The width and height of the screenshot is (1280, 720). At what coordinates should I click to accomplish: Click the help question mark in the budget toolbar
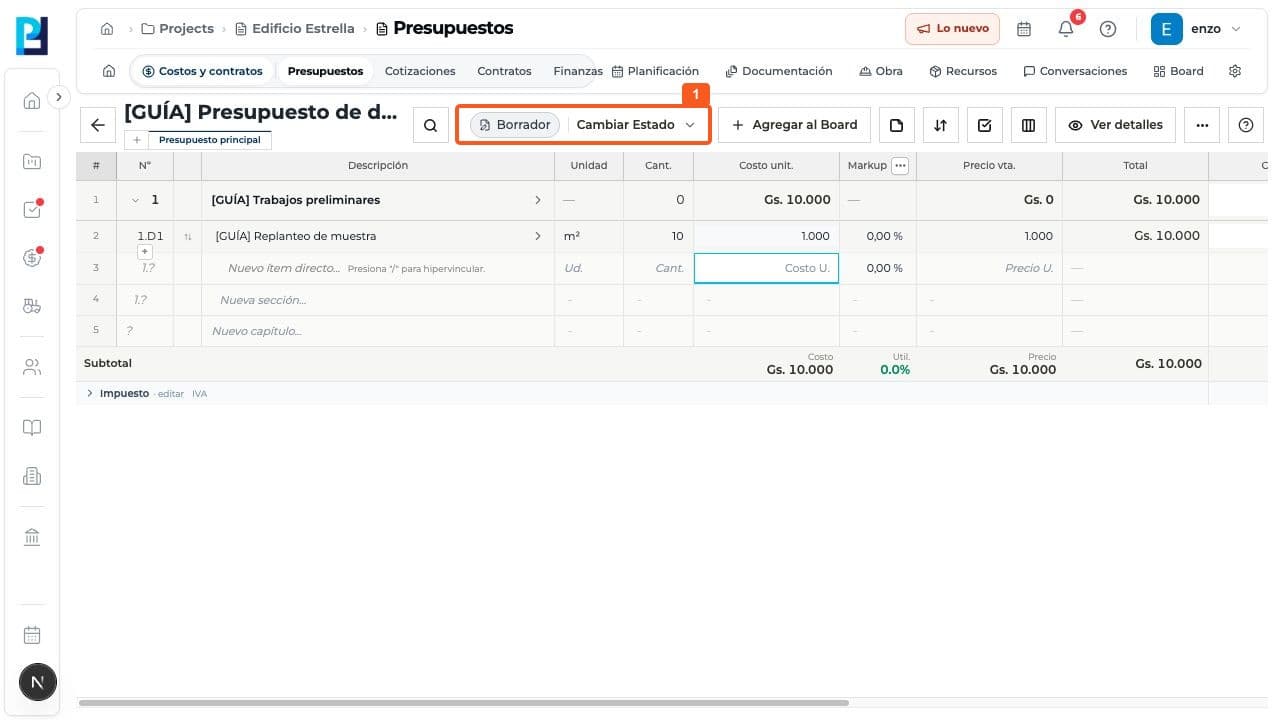(x=1246, y=125)
